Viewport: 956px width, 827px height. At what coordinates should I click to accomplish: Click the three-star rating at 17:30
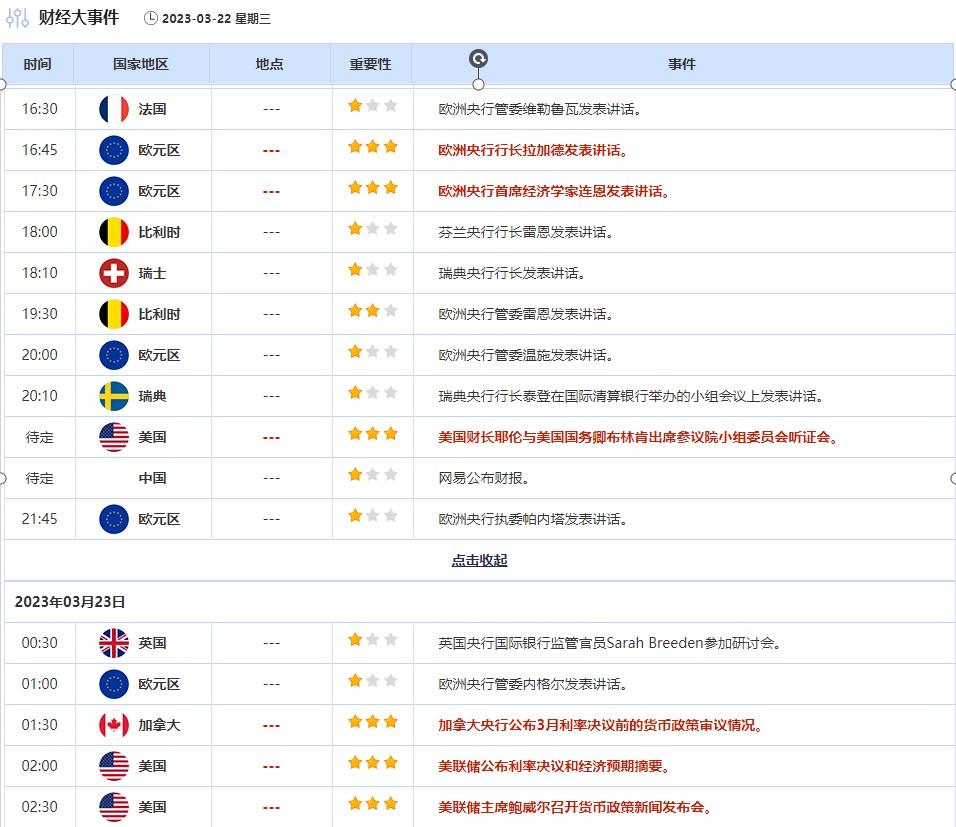point(372,188)
